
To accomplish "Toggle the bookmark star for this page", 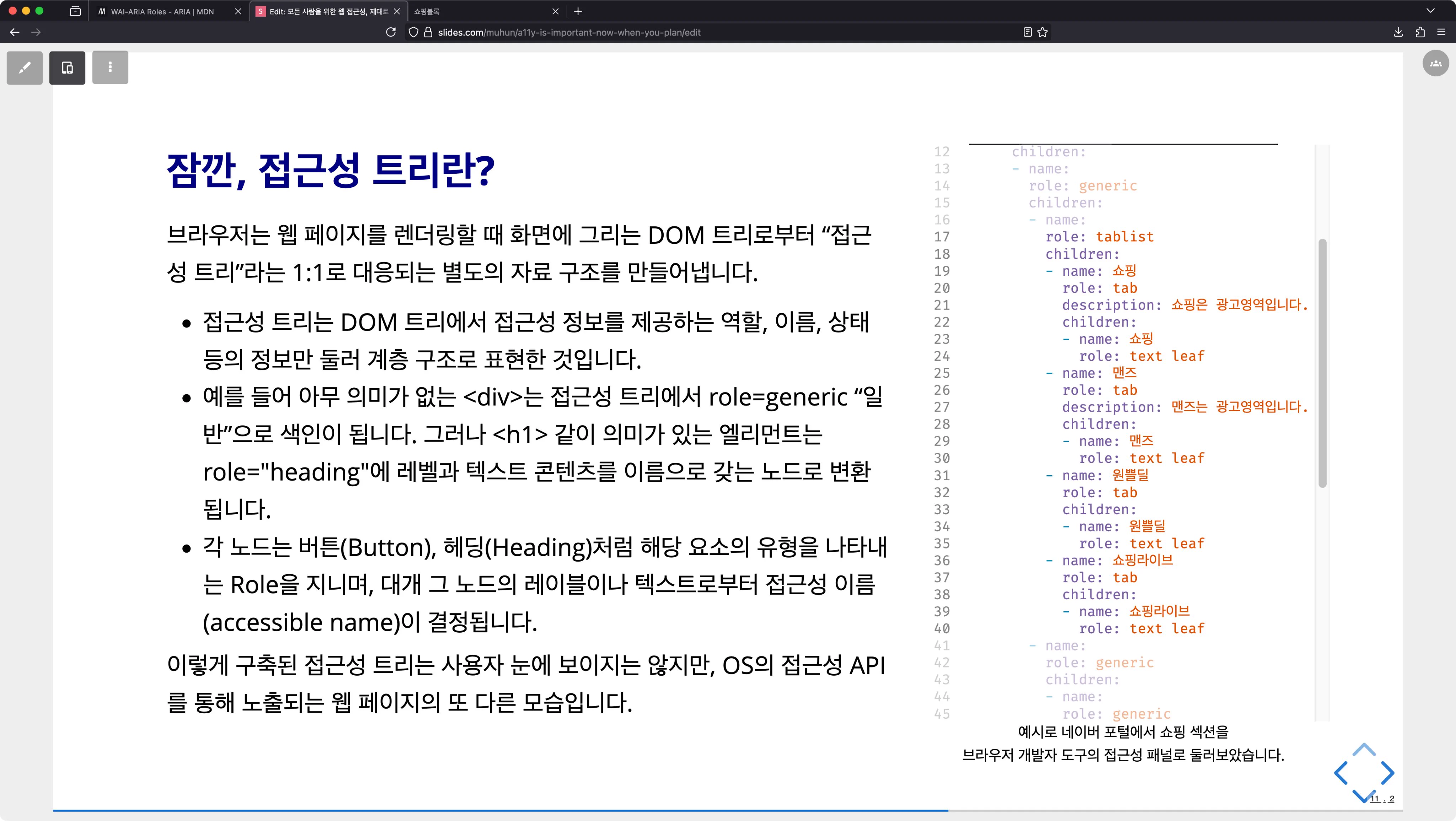I will 1043,32.
